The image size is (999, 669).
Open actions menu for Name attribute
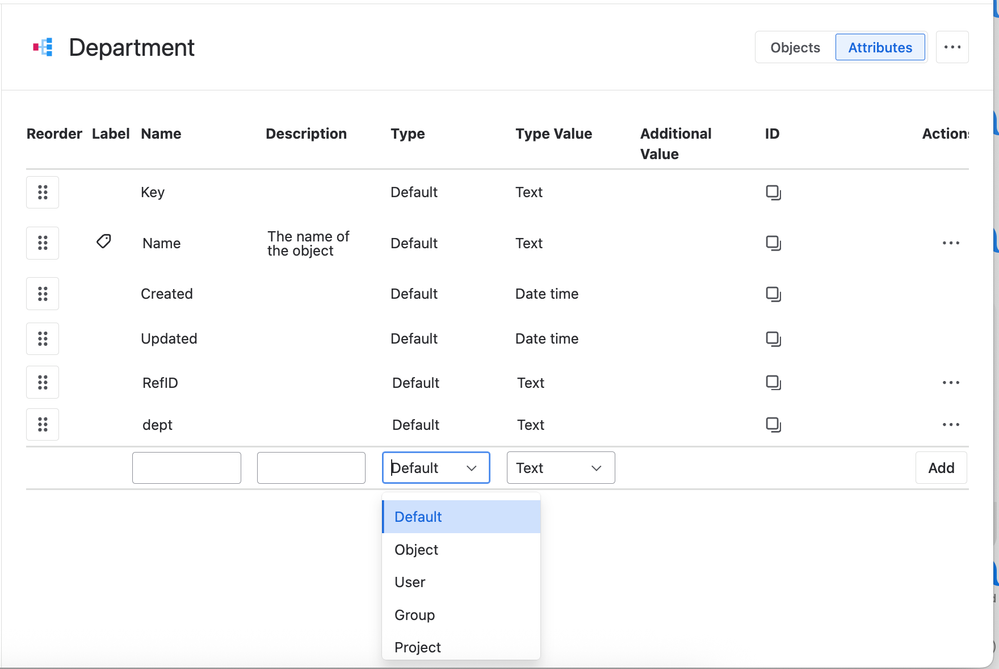(x=950, y=243)
